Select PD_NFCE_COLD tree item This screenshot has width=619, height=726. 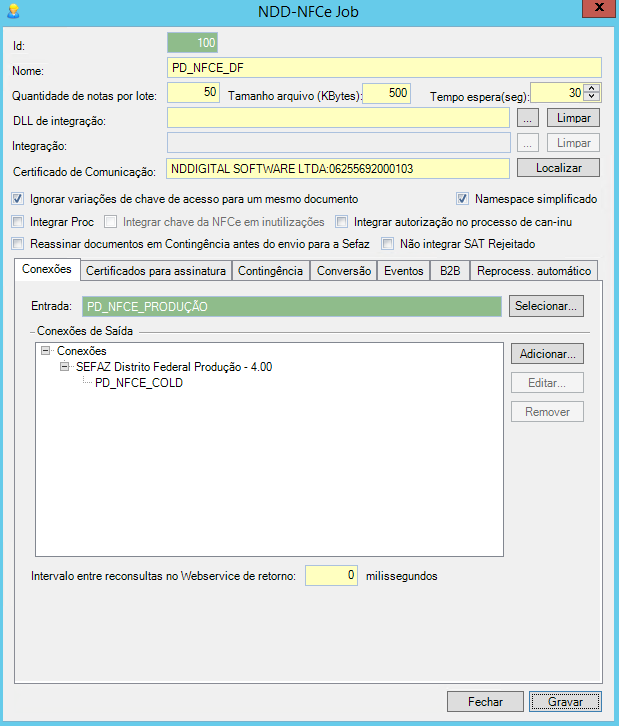point(138,383)
